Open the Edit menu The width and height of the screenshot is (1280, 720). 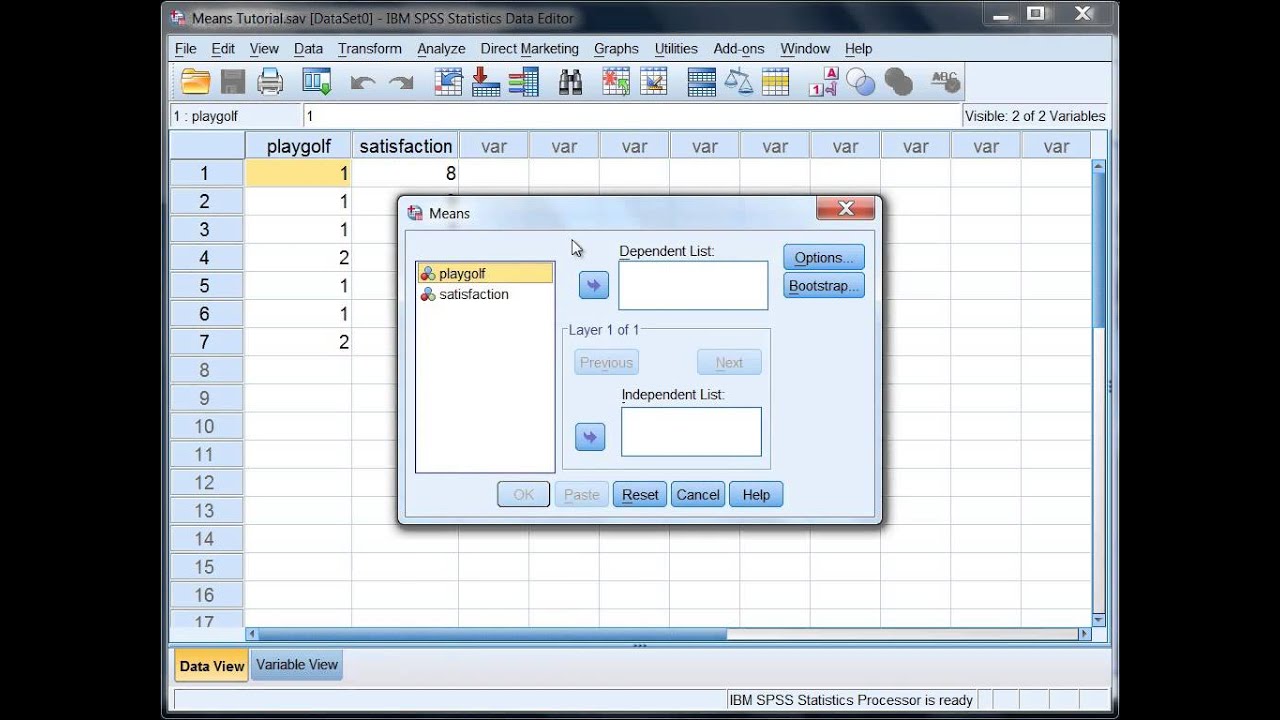[223, 48]
